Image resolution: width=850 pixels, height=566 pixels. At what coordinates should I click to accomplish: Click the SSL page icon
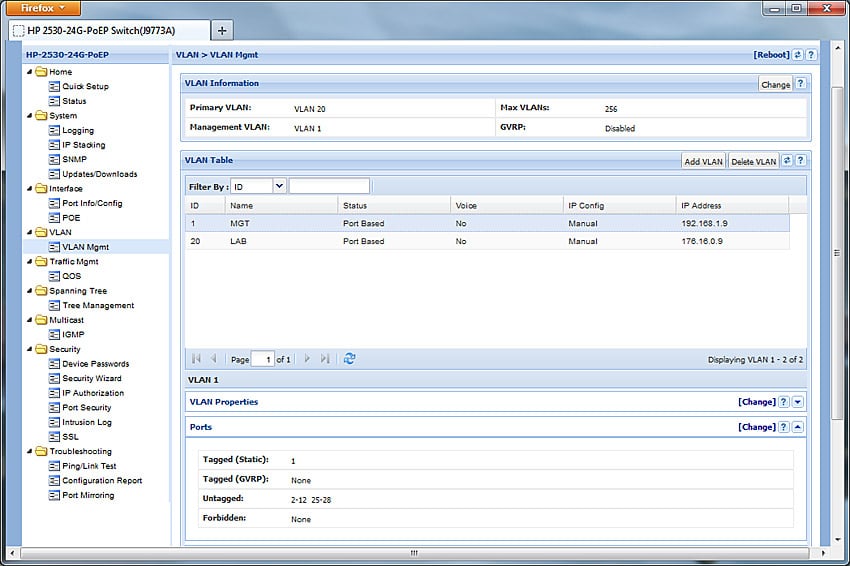(x=54, y=437)
